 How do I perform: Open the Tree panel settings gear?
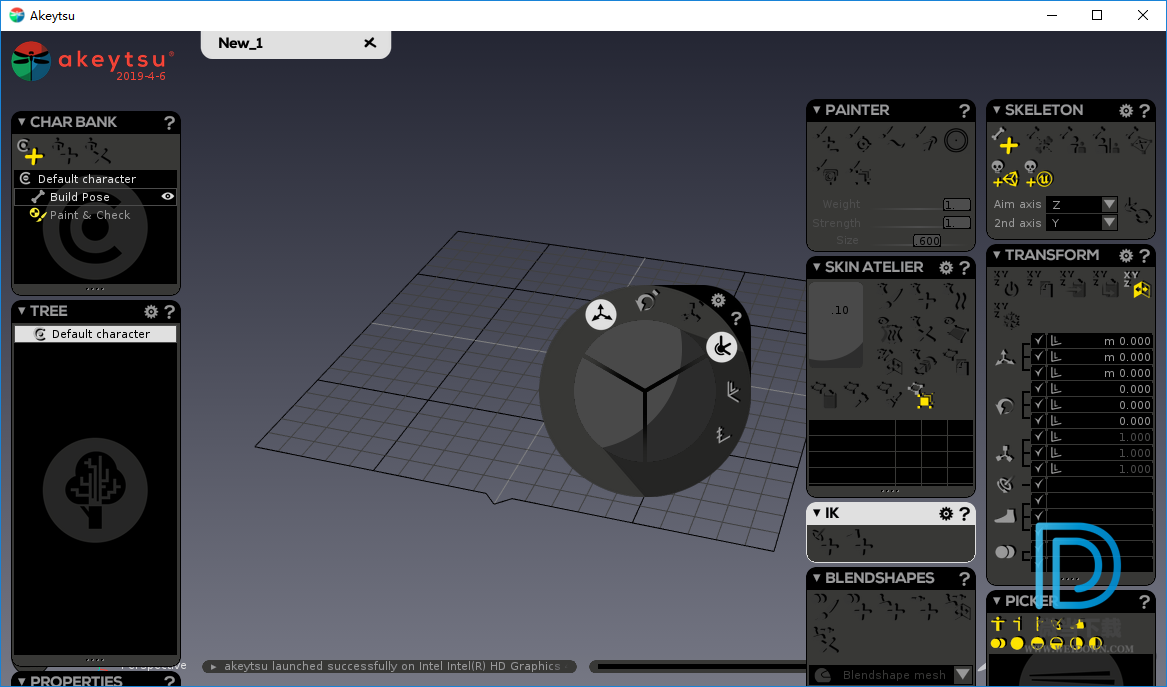click(x=151, y=311)
